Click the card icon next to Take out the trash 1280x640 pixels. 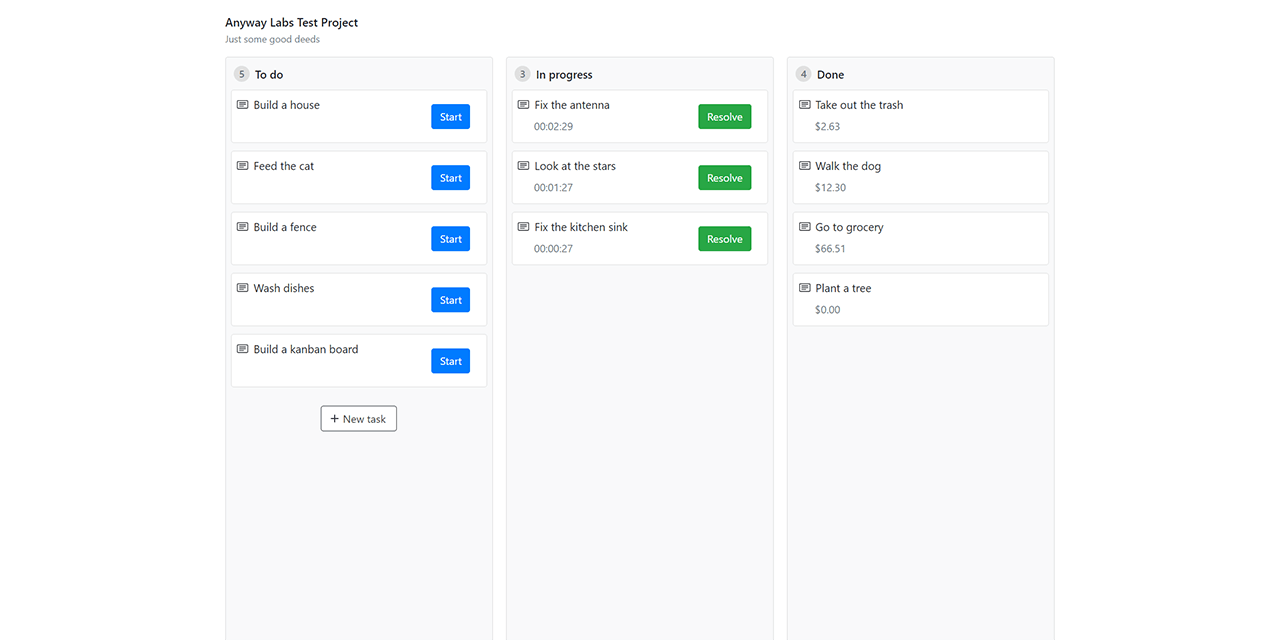tap(804, 105)
